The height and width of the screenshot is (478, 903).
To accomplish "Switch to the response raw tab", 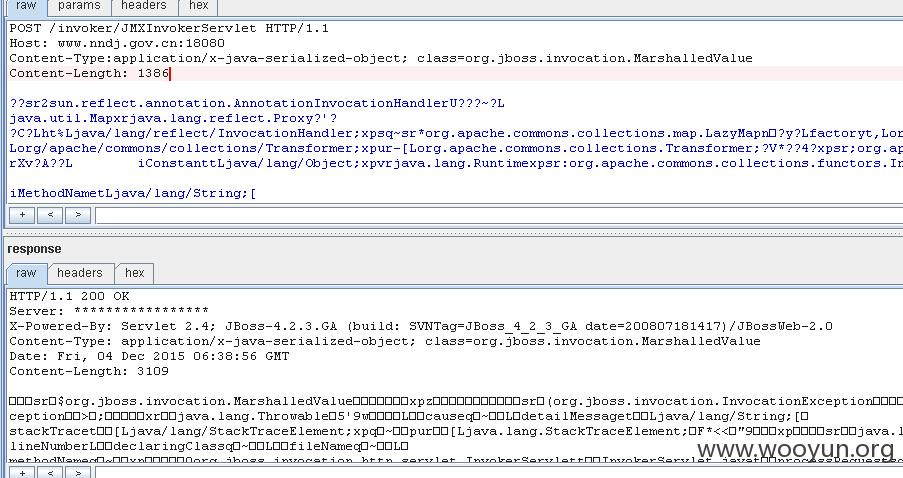I will pos(26,273).
